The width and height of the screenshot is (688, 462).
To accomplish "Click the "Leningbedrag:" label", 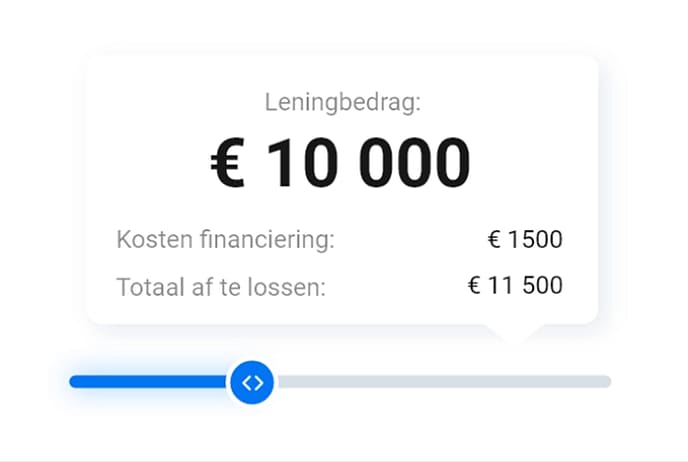I will [x=343, y=102].
